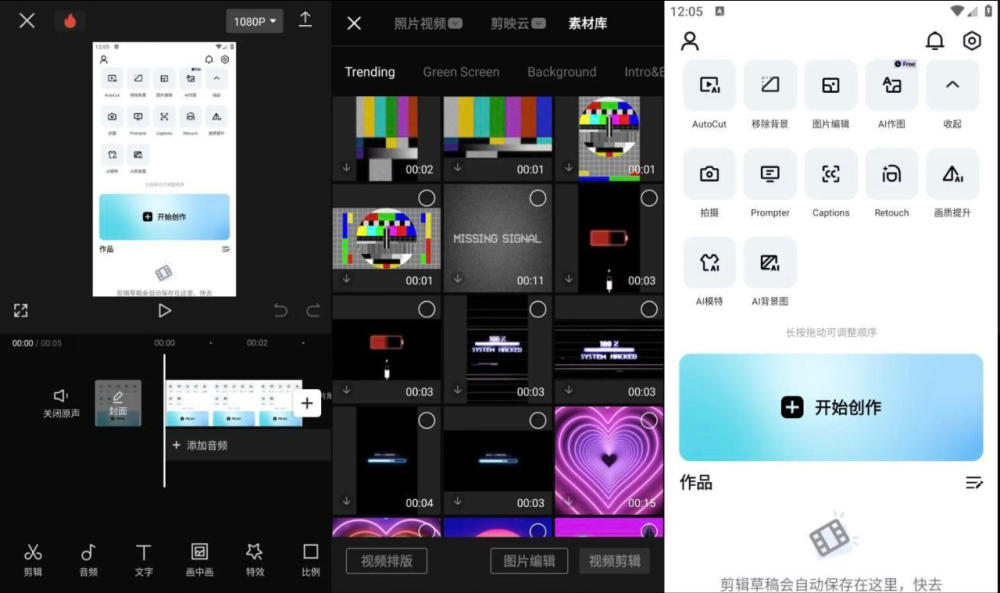
Task: Tap the 开始创作 start creating button
Action: pyautogui.click(x=830, y=407)
